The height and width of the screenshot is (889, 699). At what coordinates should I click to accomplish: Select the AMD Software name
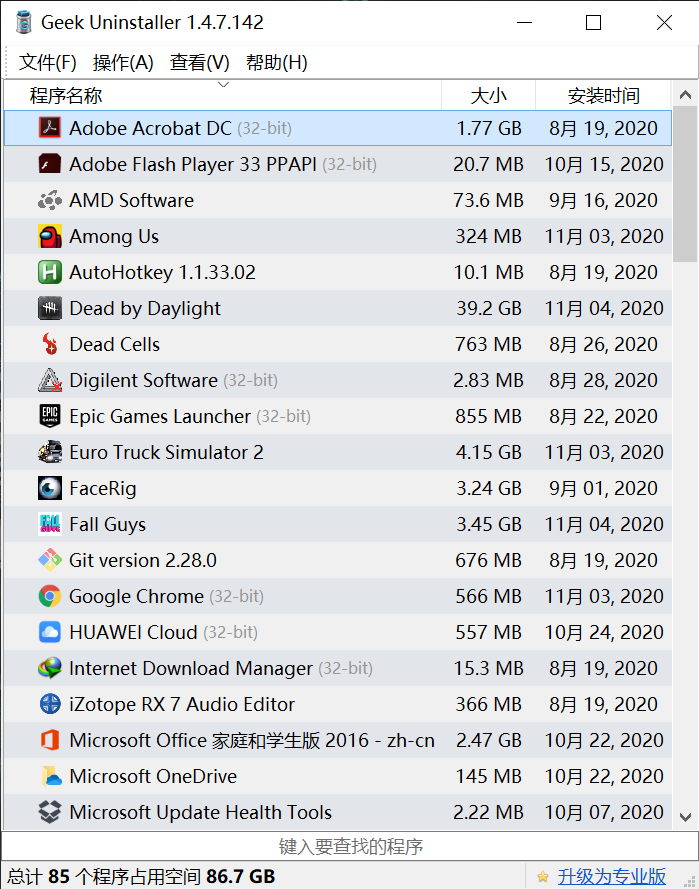[132, 200]
